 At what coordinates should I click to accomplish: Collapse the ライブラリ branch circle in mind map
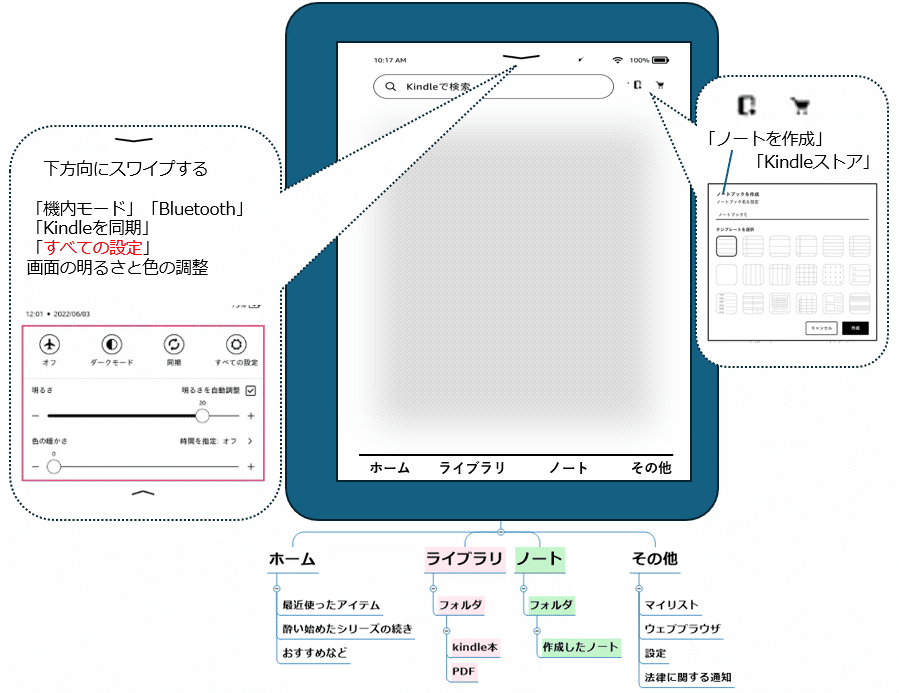pyautogui.click(x=433, y=589)
